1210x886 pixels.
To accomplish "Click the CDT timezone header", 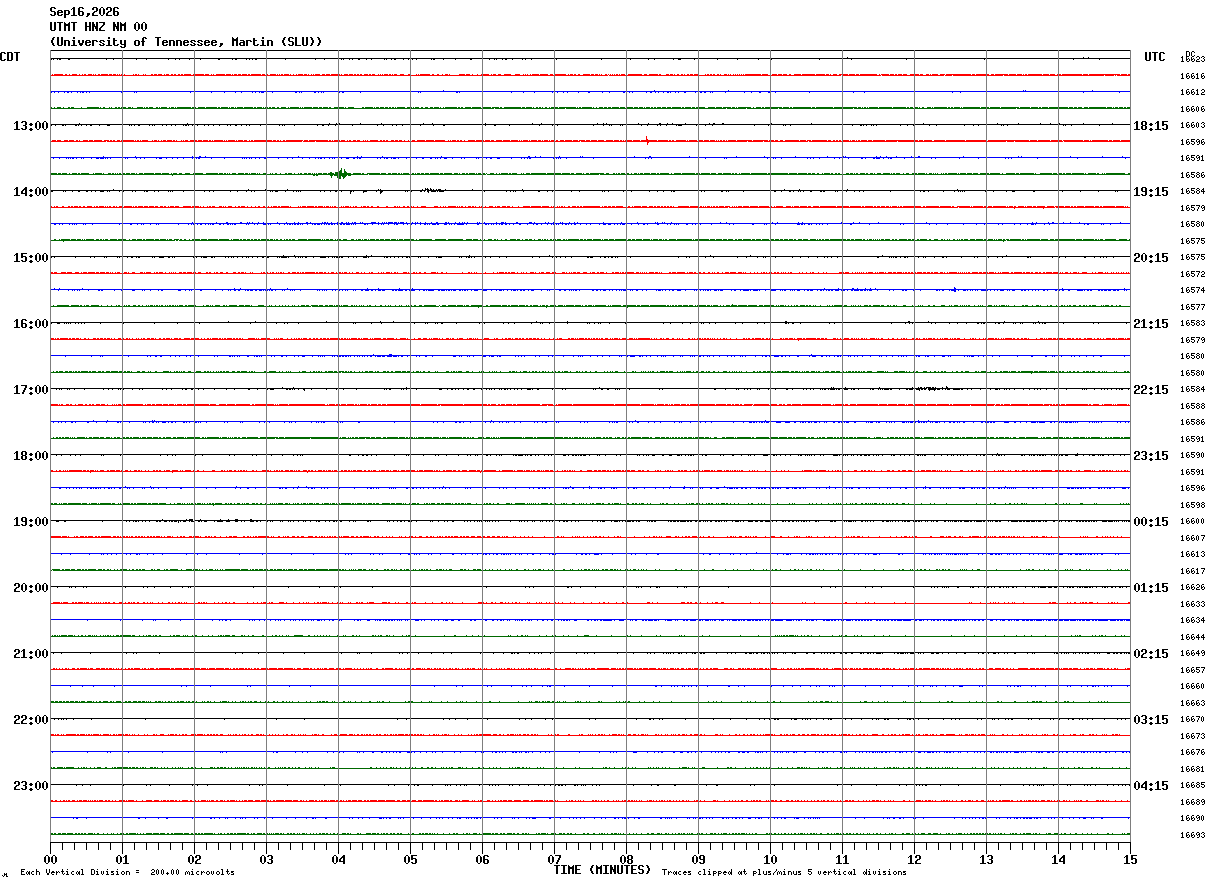I will 10,57.
